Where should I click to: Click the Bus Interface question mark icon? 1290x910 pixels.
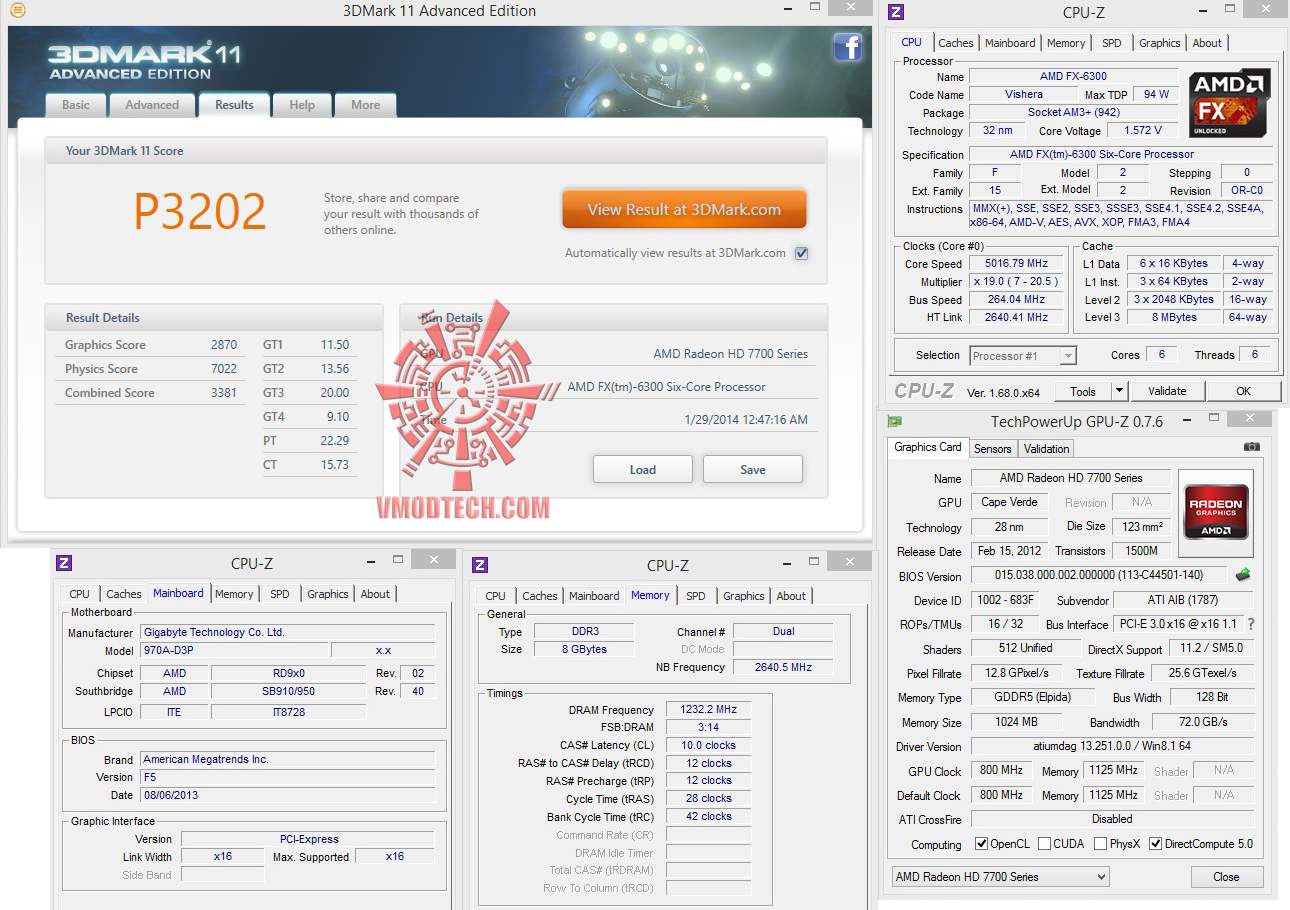point(1250,624)
